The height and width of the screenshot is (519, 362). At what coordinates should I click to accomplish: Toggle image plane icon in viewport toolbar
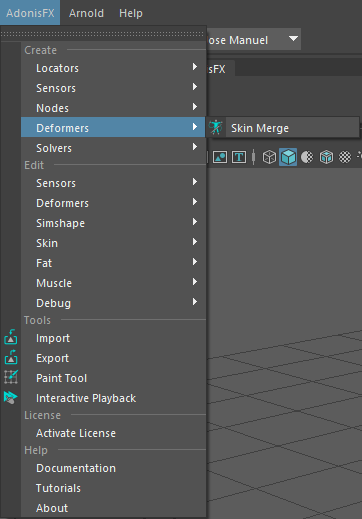coord(220,157)
